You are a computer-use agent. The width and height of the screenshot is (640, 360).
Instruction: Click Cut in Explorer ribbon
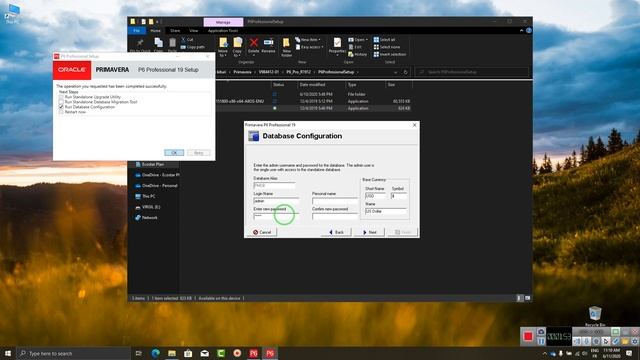click(x=187, y=40)
